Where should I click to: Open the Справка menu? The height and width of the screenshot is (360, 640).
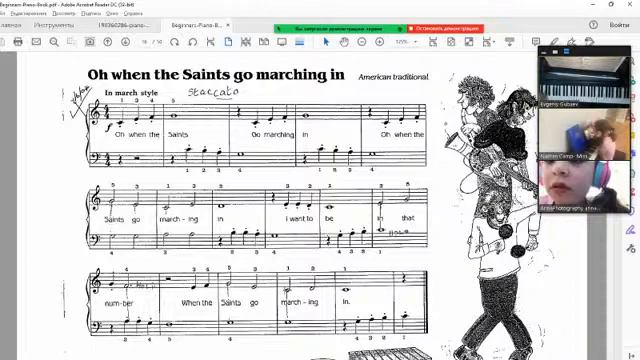(133, 13)
